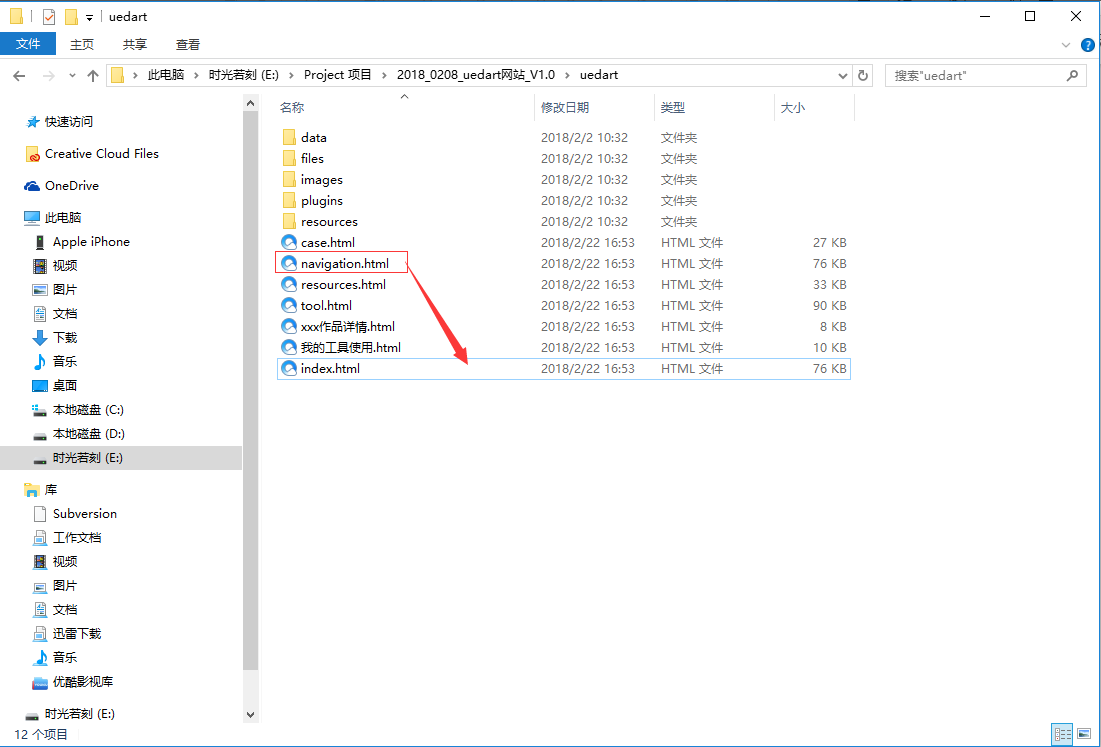The height and width of the screenshot is (747, 1101).
Task: Click the sidebar vertical scrollbar
Action: [250, 400]
